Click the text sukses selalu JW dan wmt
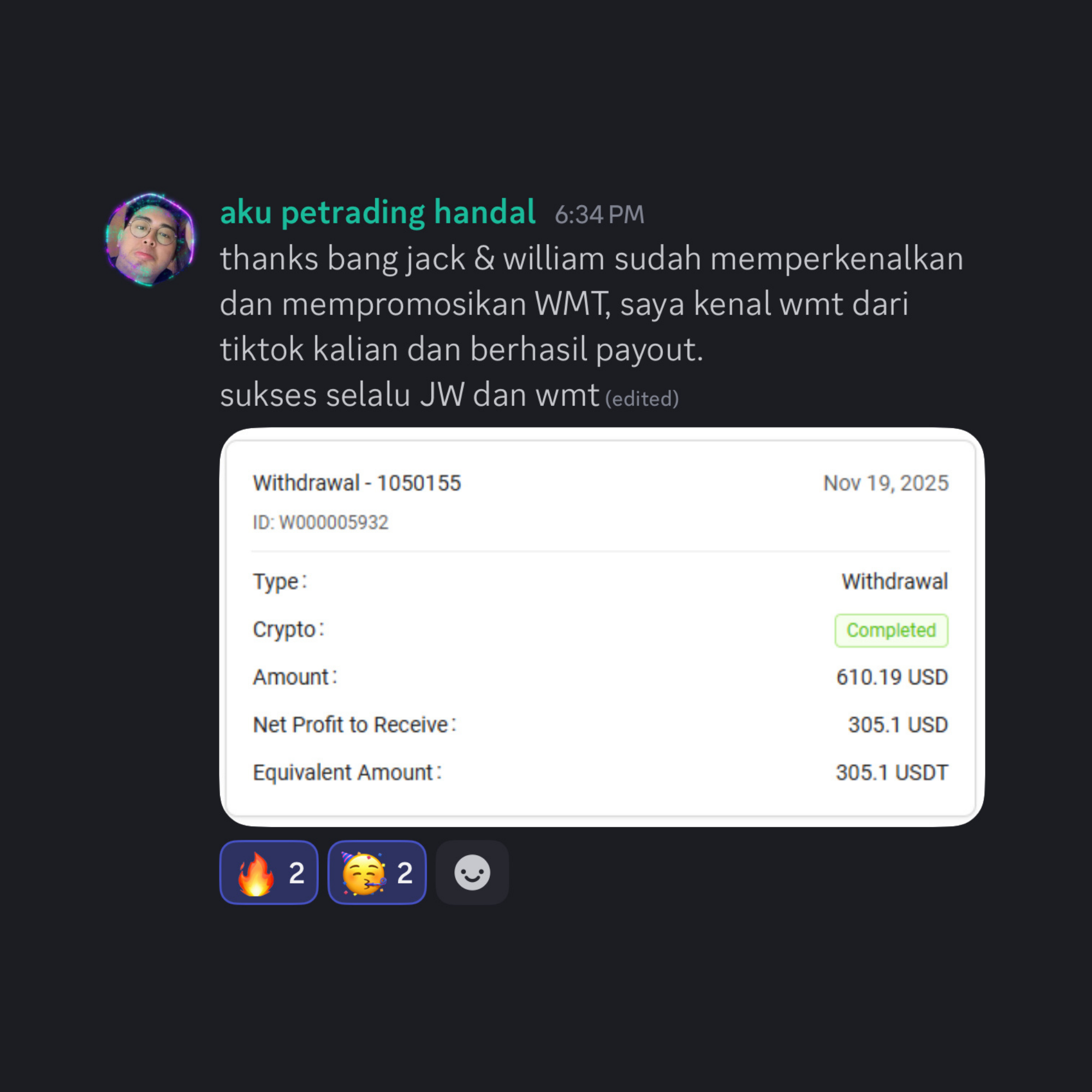 (408, 395)
